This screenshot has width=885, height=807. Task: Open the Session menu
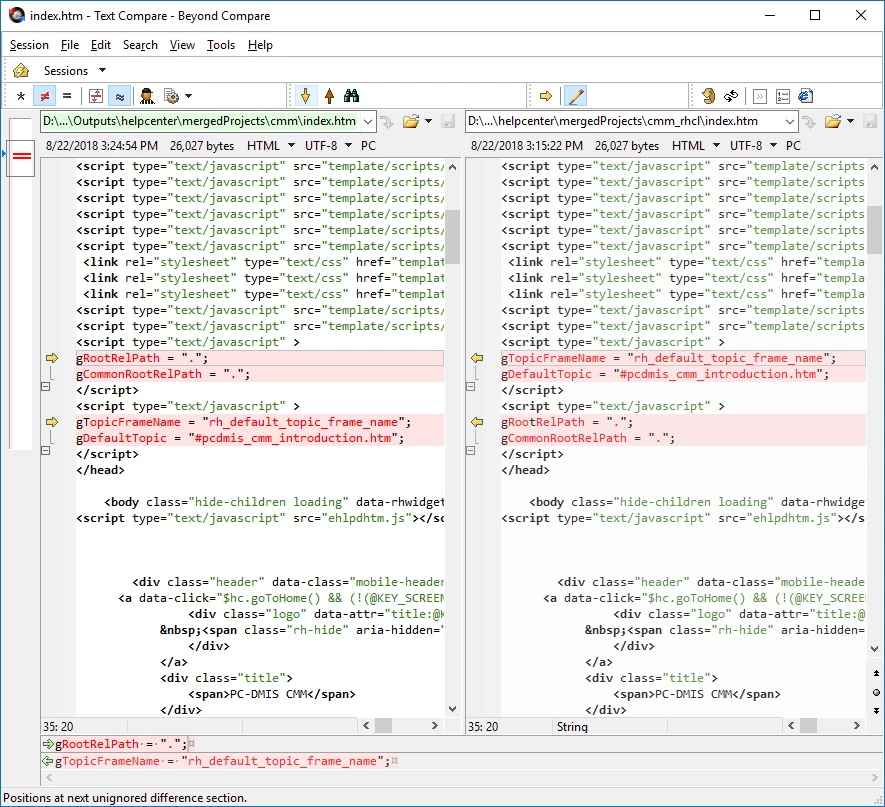tap(29, 45)
